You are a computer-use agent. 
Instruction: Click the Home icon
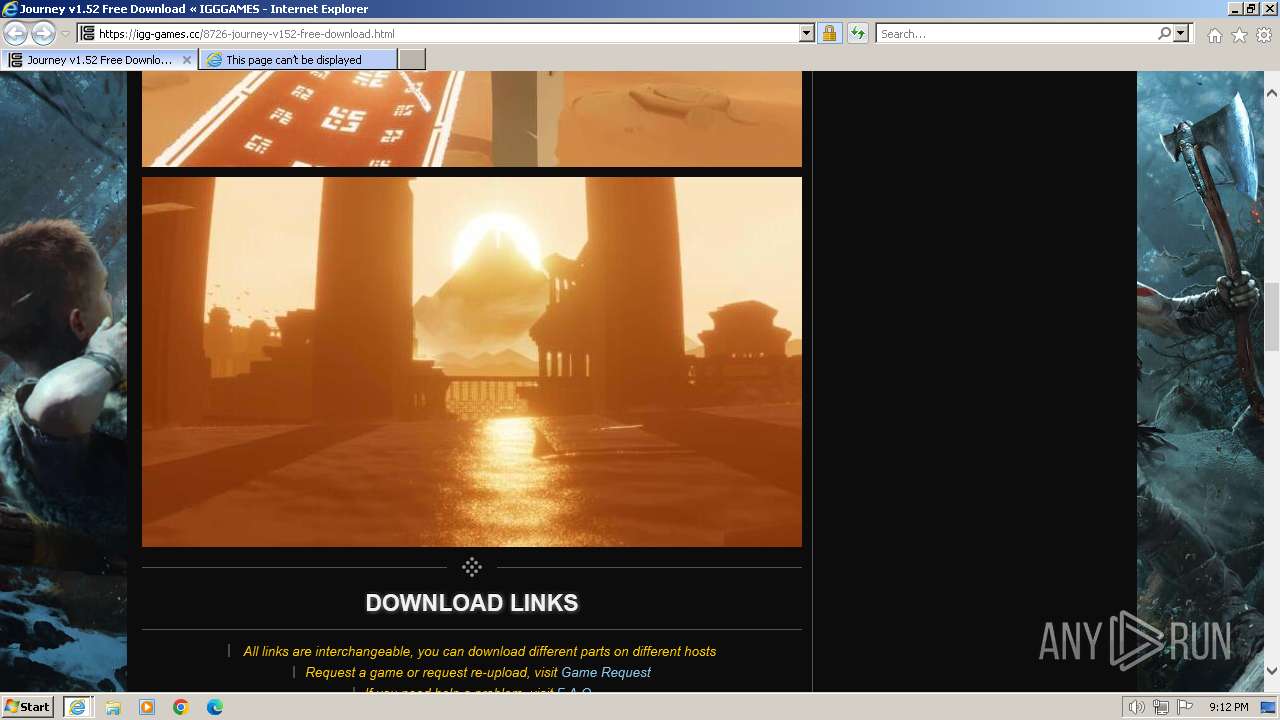click(x=1214, y=35)
